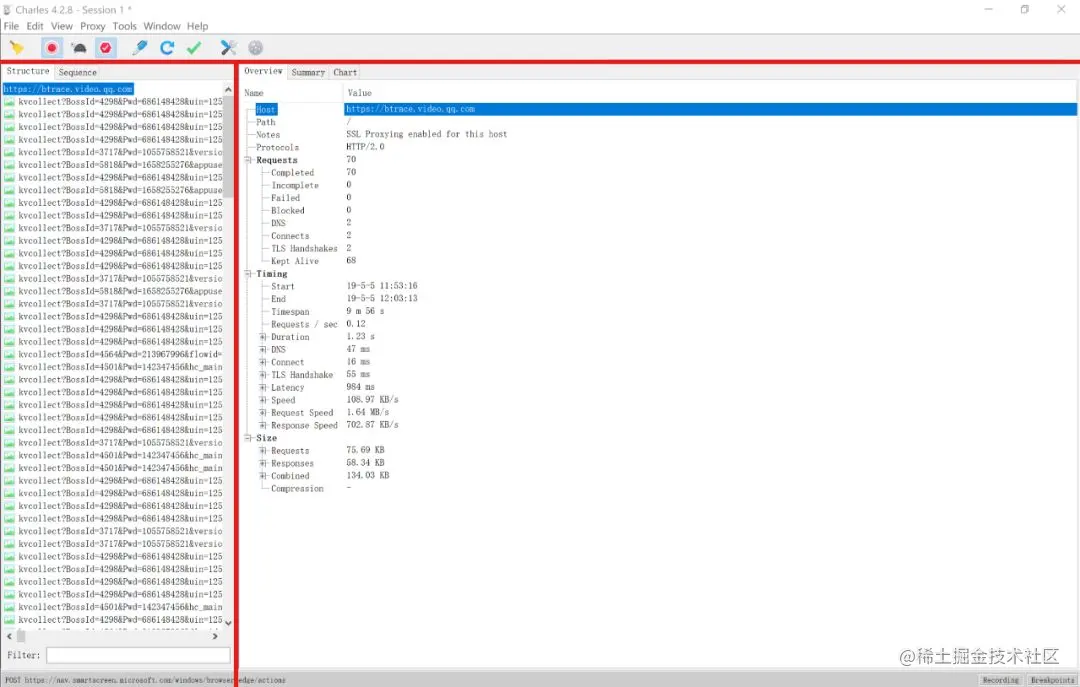Image resolution: width=1080 pixels, height=687 pixels.
Task: Clear the session with the broom icon
Action: coord(17,48)
